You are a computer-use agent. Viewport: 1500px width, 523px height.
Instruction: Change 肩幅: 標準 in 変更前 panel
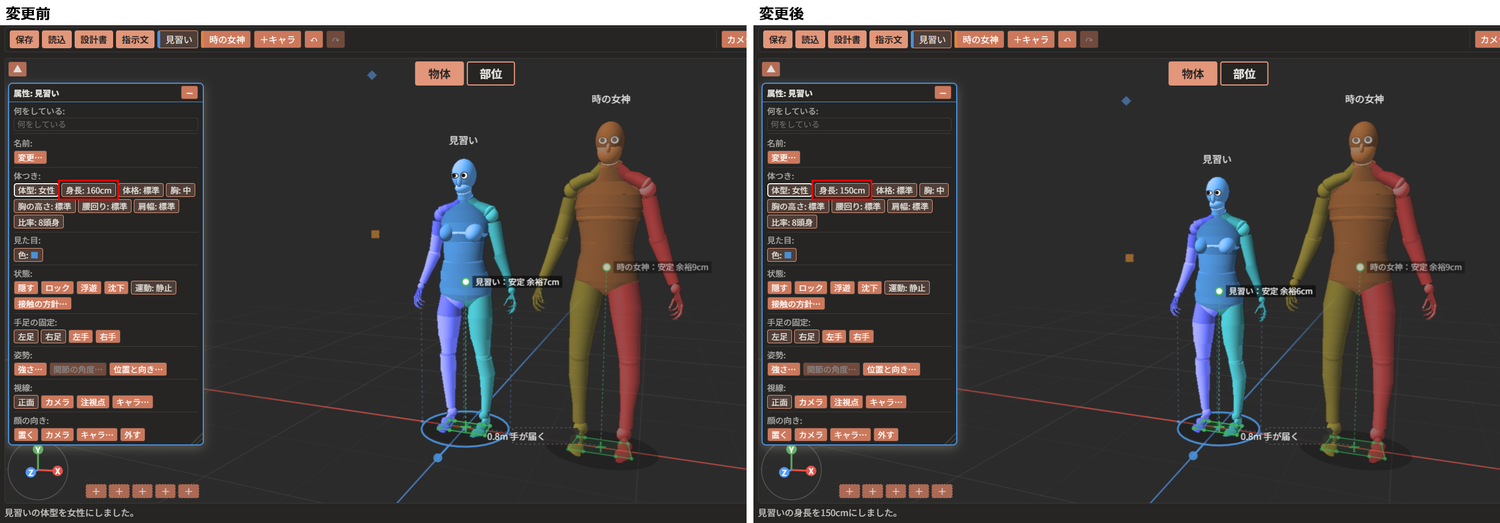tap(156, 206)
